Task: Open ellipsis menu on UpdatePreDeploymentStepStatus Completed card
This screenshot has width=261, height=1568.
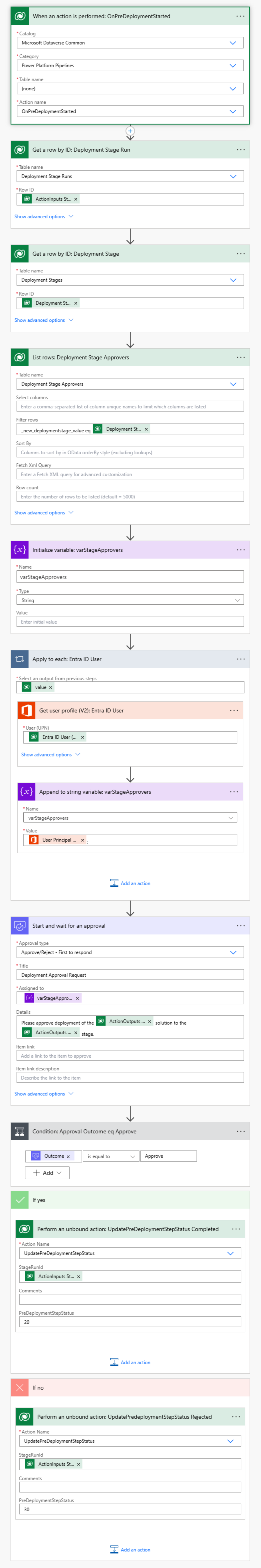Action: click(x=236, y=1229)
